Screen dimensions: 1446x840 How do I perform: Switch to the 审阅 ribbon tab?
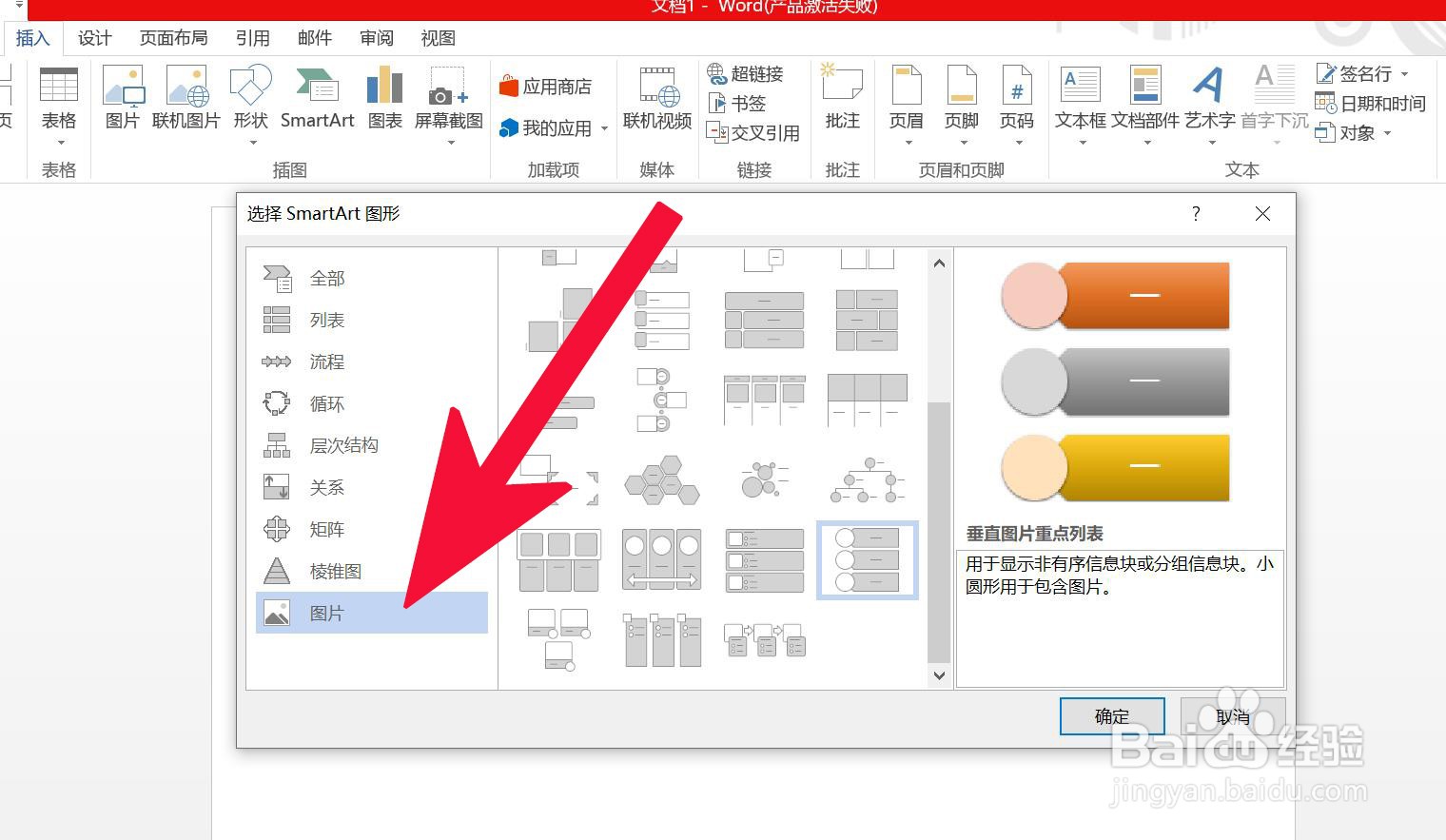[x=377, y=38]
